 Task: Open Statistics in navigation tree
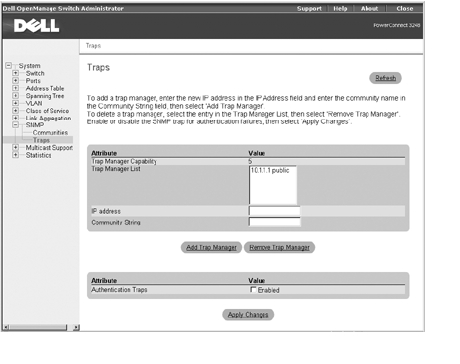(x=39, y=155)
